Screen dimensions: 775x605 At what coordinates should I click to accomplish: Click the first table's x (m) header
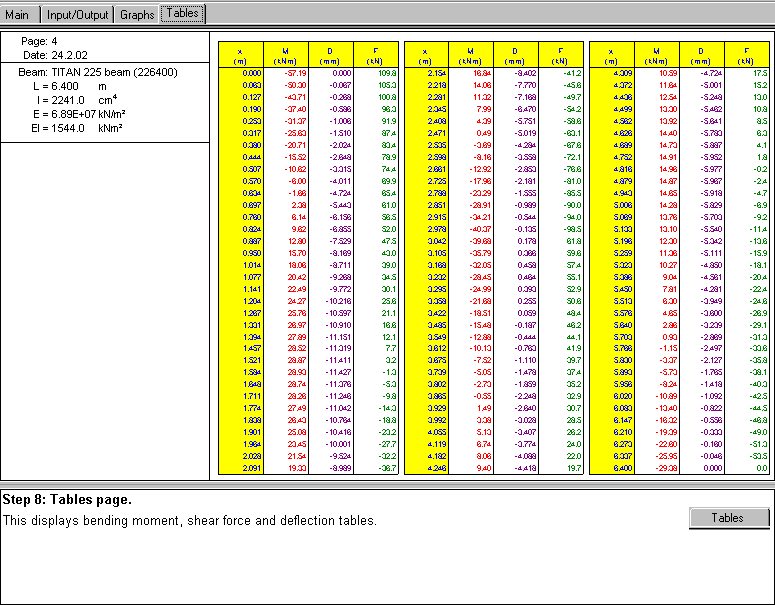pos(241,54)
